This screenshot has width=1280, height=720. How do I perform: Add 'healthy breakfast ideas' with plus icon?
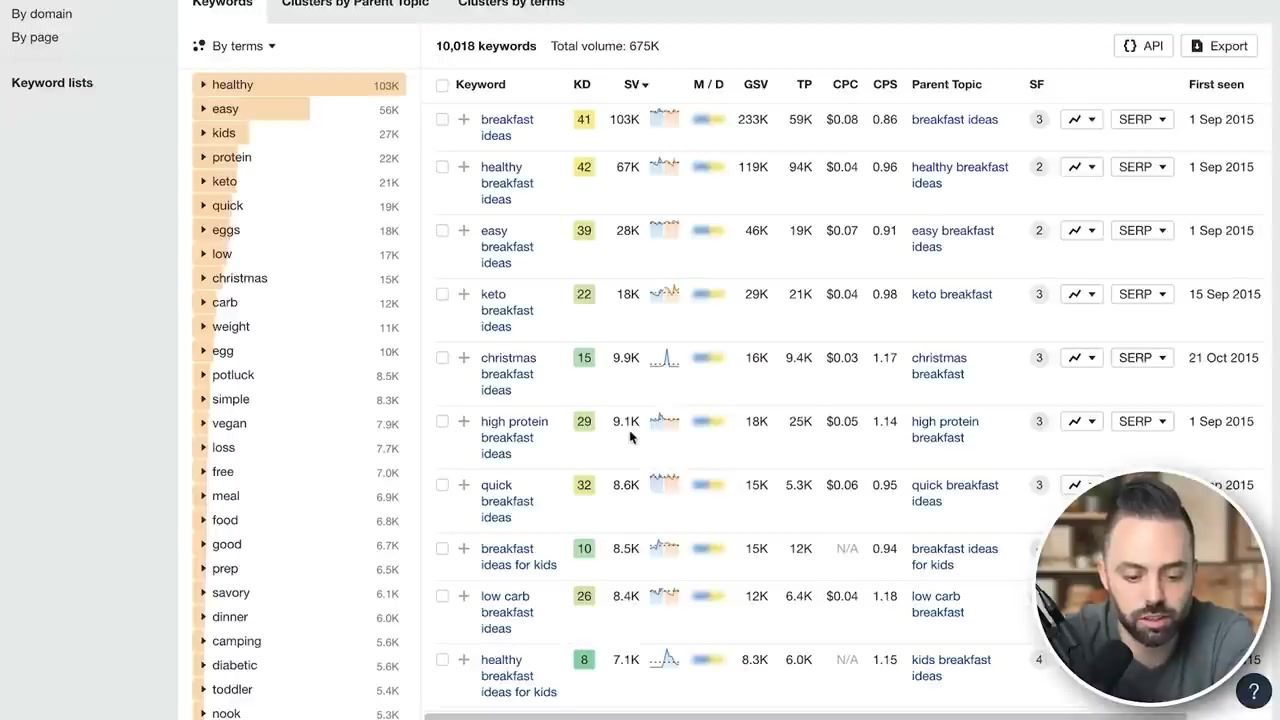pyautogui.click(x=464, y=167)
